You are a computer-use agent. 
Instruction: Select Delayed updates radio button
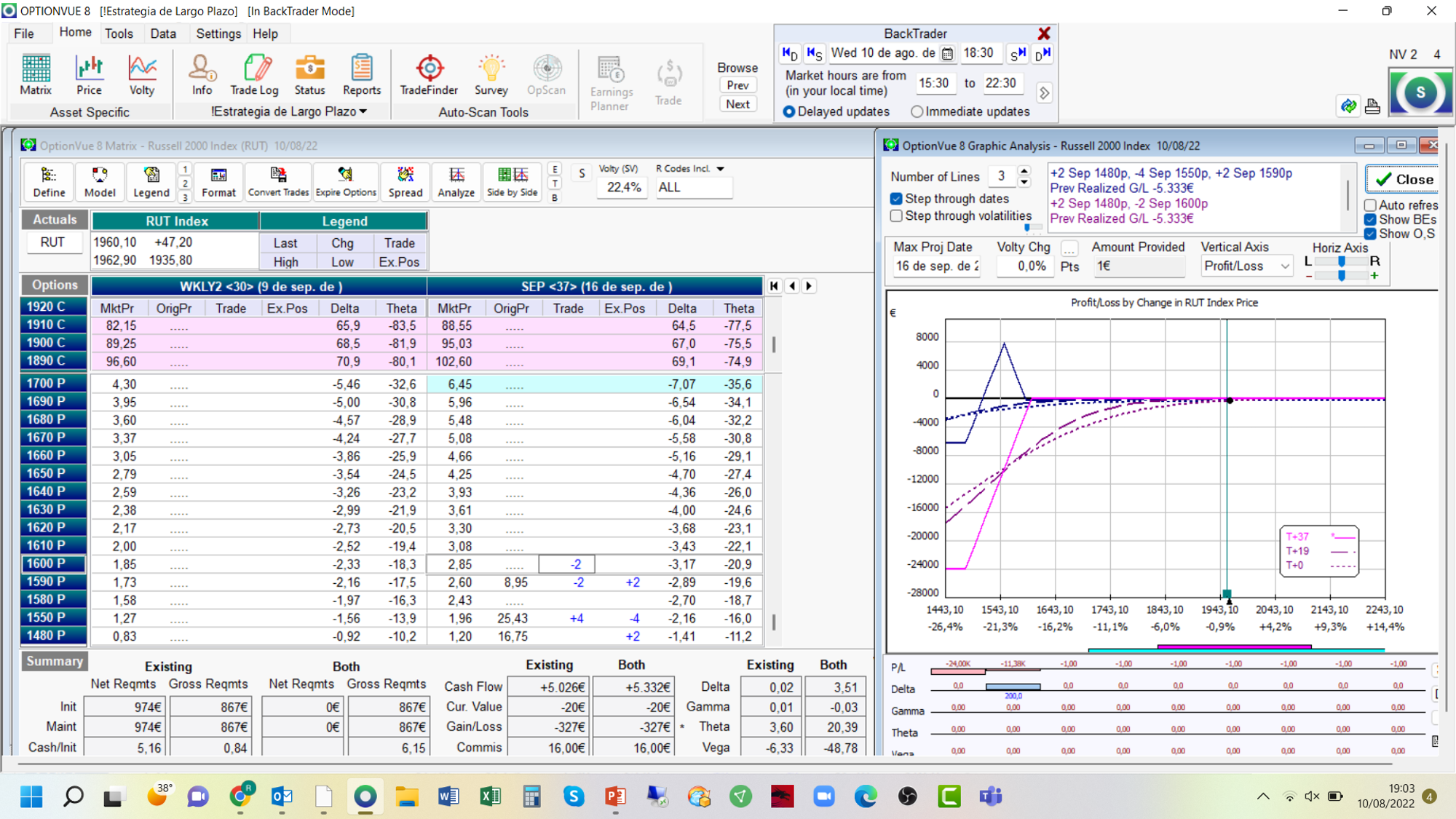coord(789,111)
